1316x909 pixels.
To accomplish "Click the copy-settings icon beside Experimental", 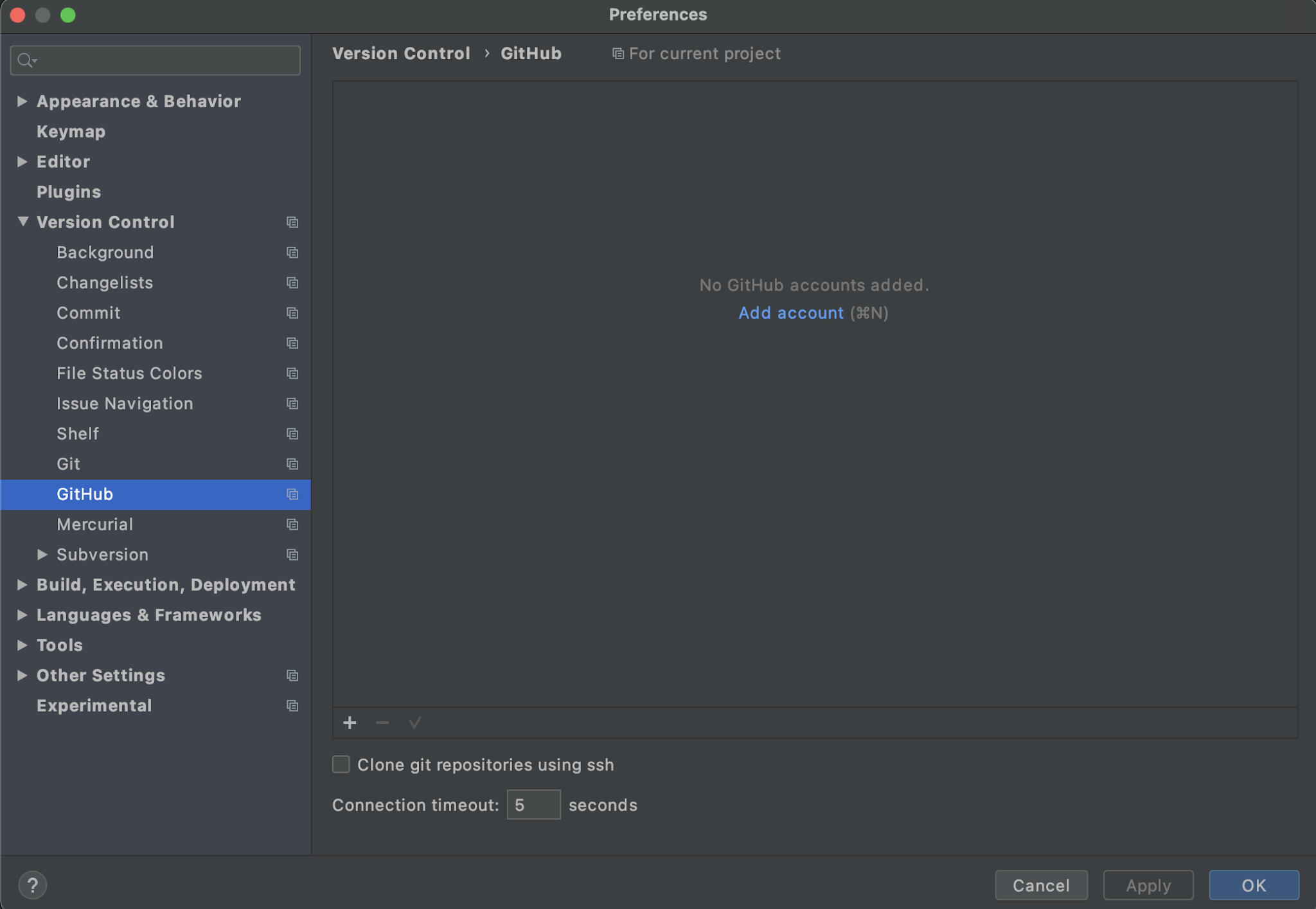I will tap(292, 705).
